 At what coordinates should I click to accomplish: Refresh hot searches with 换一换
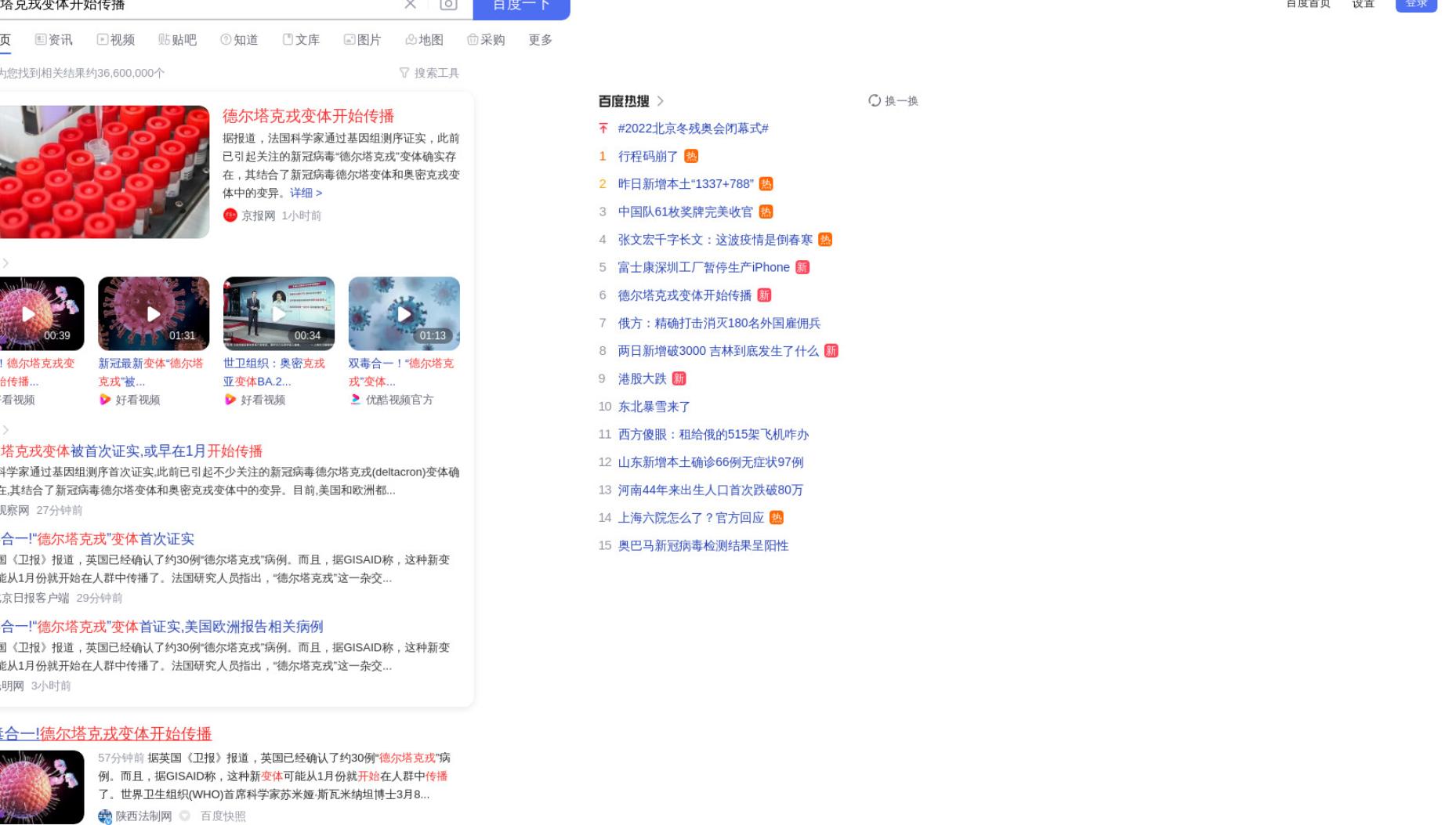[893, 101]
